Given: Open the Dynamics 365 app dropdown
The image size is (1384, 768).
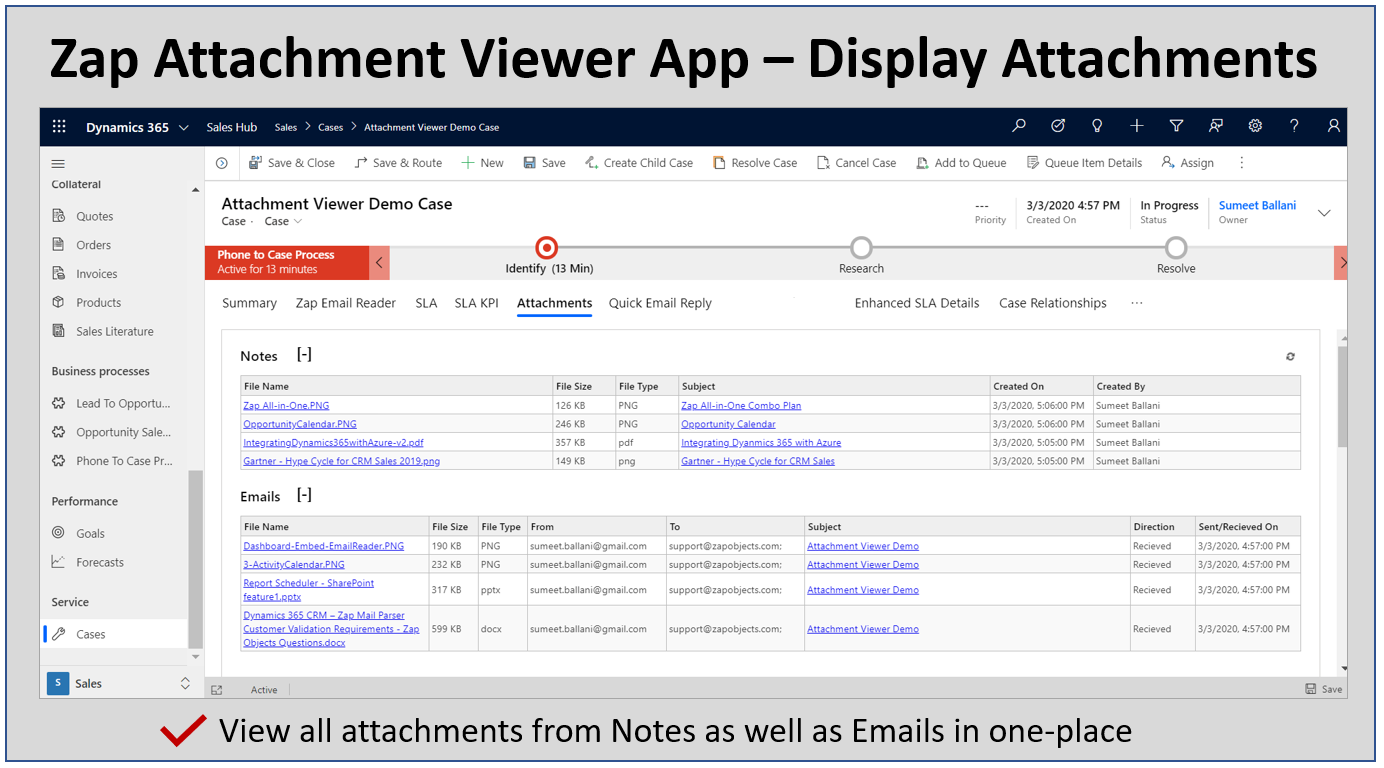Looking at the screenshot, I should pyautogui.click(x=183, y=128).
